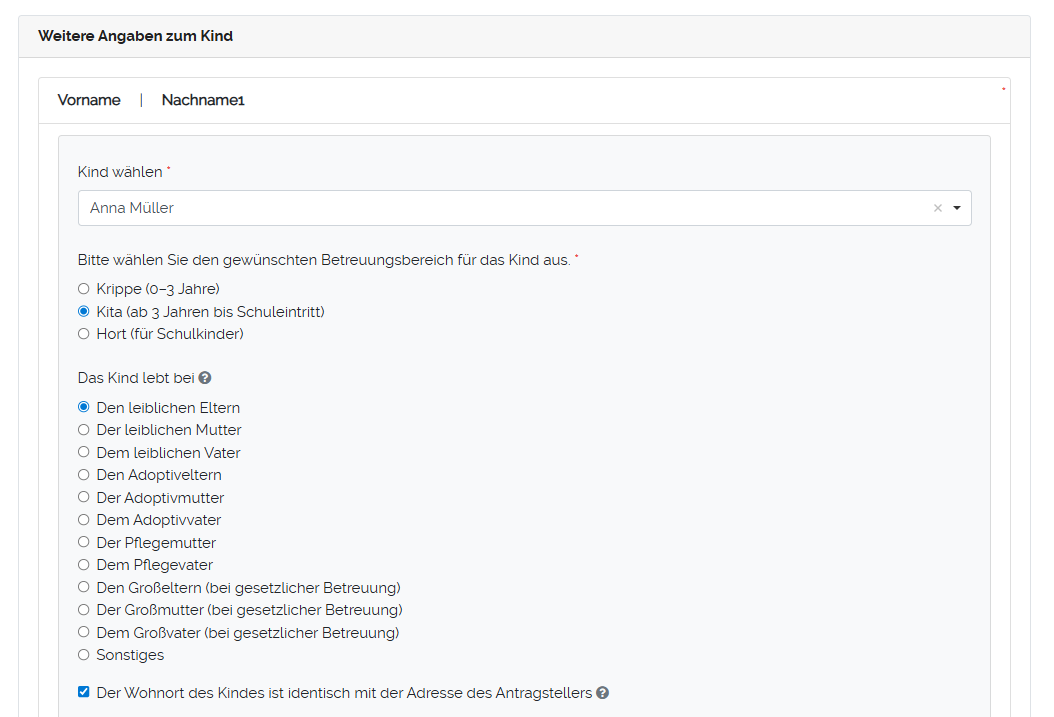Viewport: 1054px width, 717px height.
Task: Click the Anna Müller selection field
Action: (500, 208)
